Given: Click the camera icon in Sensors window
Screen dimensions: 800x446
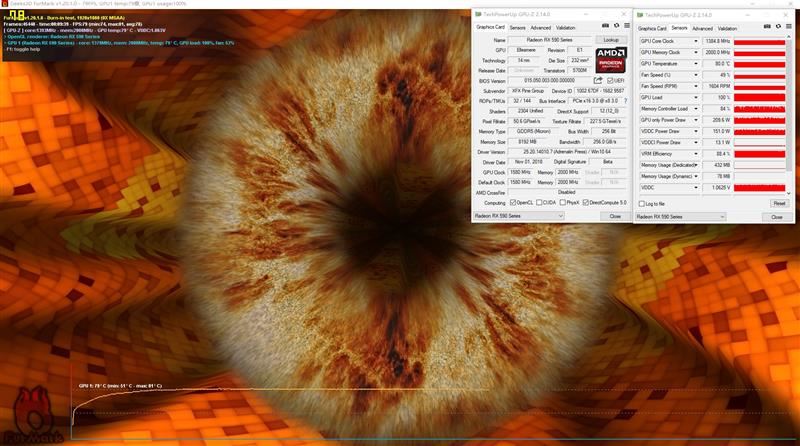Looking at the screenshot, I should pos(767,27).
